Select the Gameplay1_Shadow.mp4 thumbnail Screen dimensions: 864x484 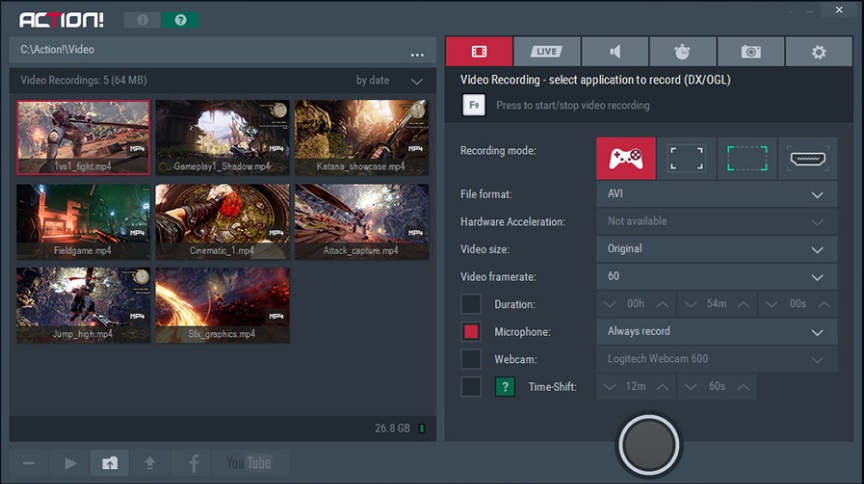[223, 138]
